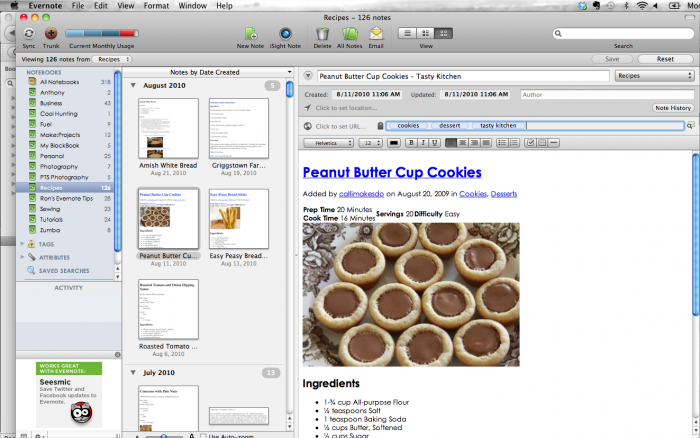Toggle underline formatting
Screen dimensions: 700x438
tap(434, 143)
